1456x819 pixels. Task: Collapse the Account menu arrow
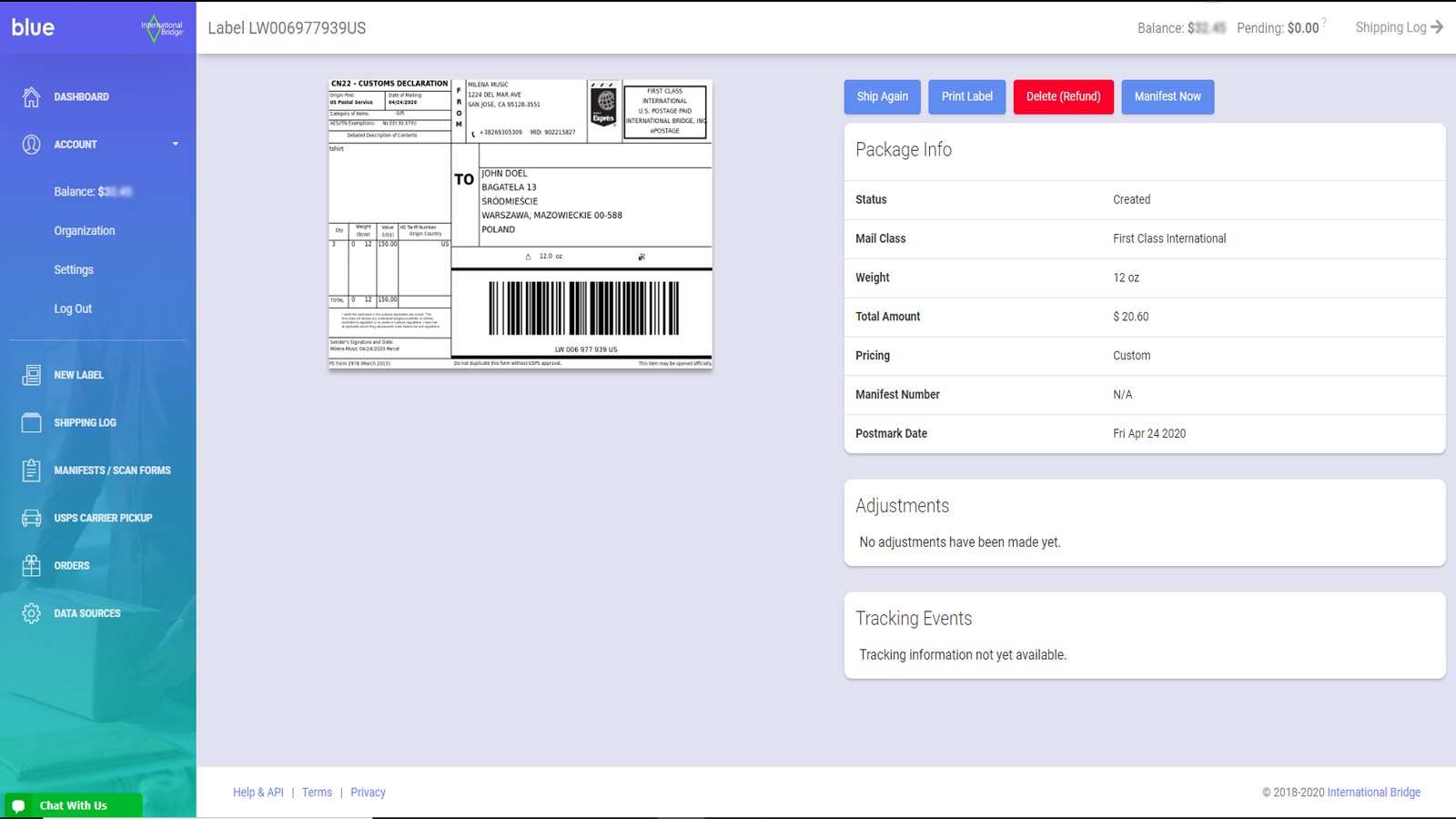tap(176, 144)
